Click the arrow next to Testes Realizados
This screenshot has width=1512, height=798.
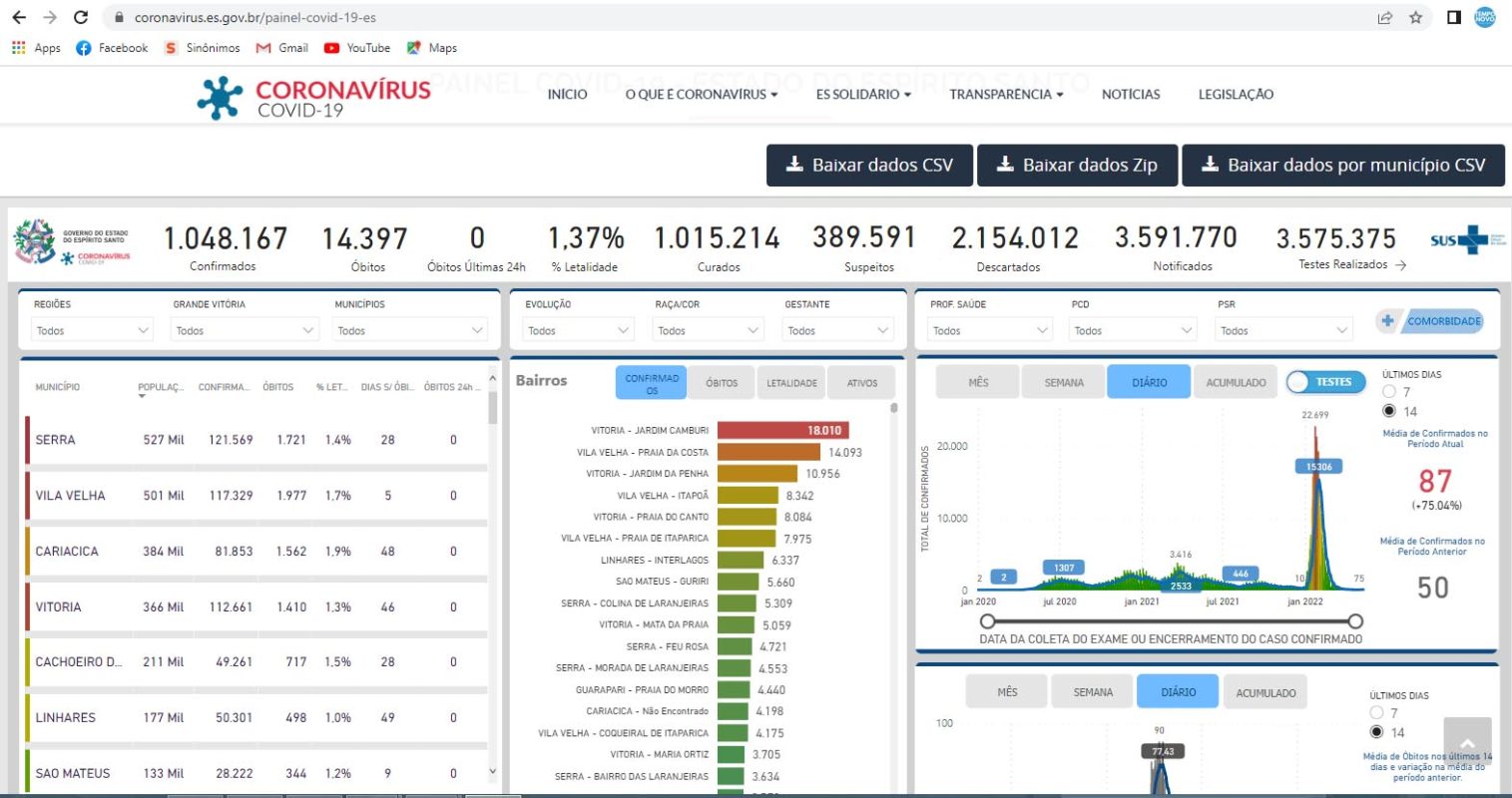coord(1401,265)
